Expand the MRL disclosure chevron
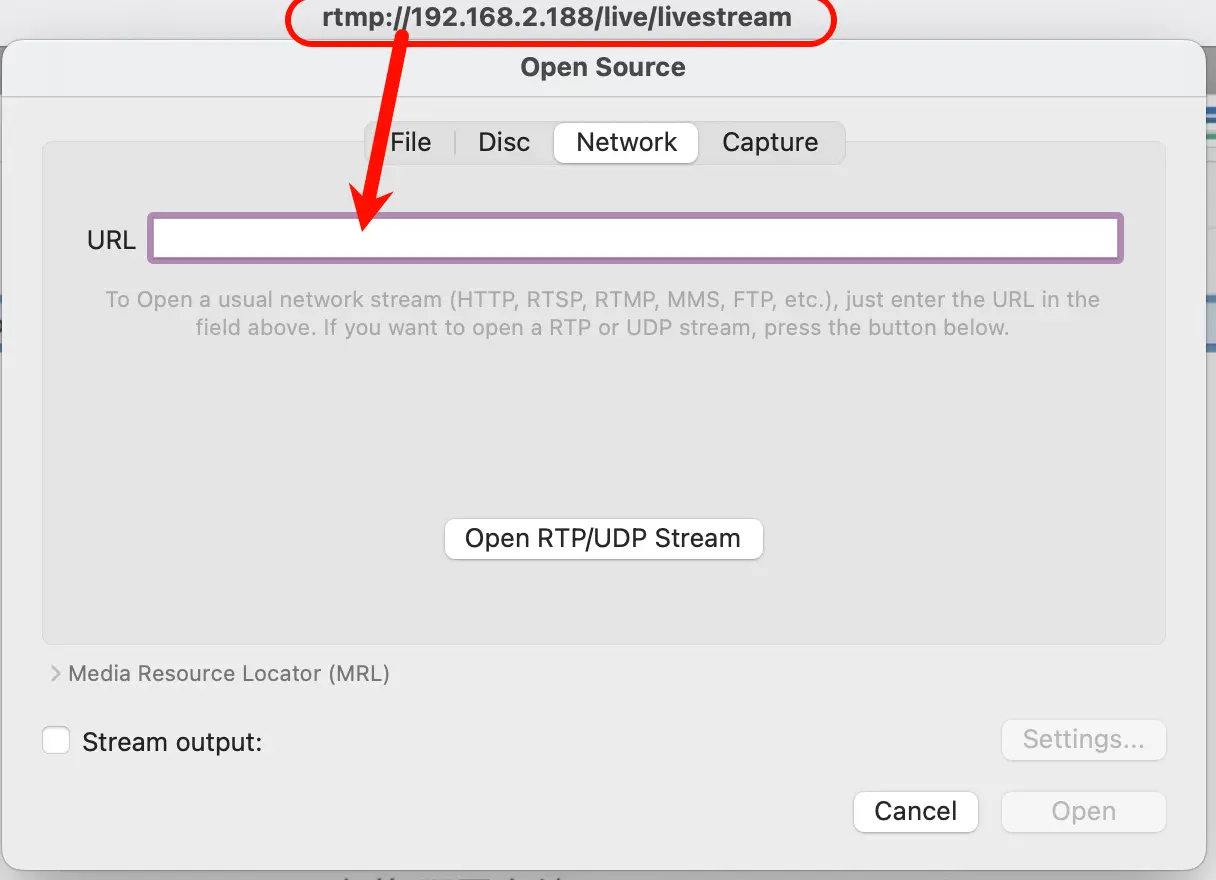This screenshot has height=880, width=1216. click(x=55, y=674)
